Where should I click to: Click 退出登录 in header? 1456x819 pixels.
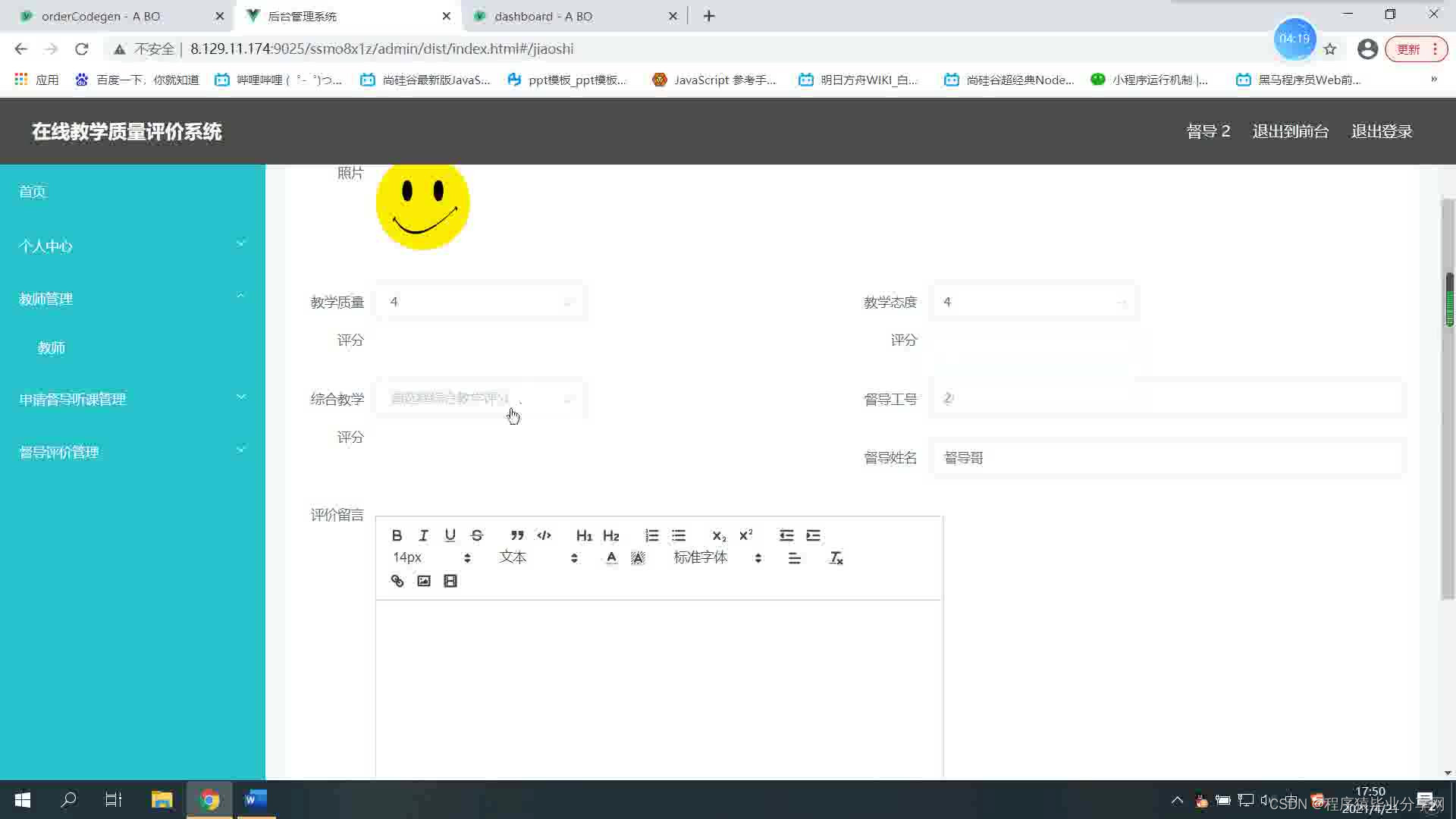1381,131
